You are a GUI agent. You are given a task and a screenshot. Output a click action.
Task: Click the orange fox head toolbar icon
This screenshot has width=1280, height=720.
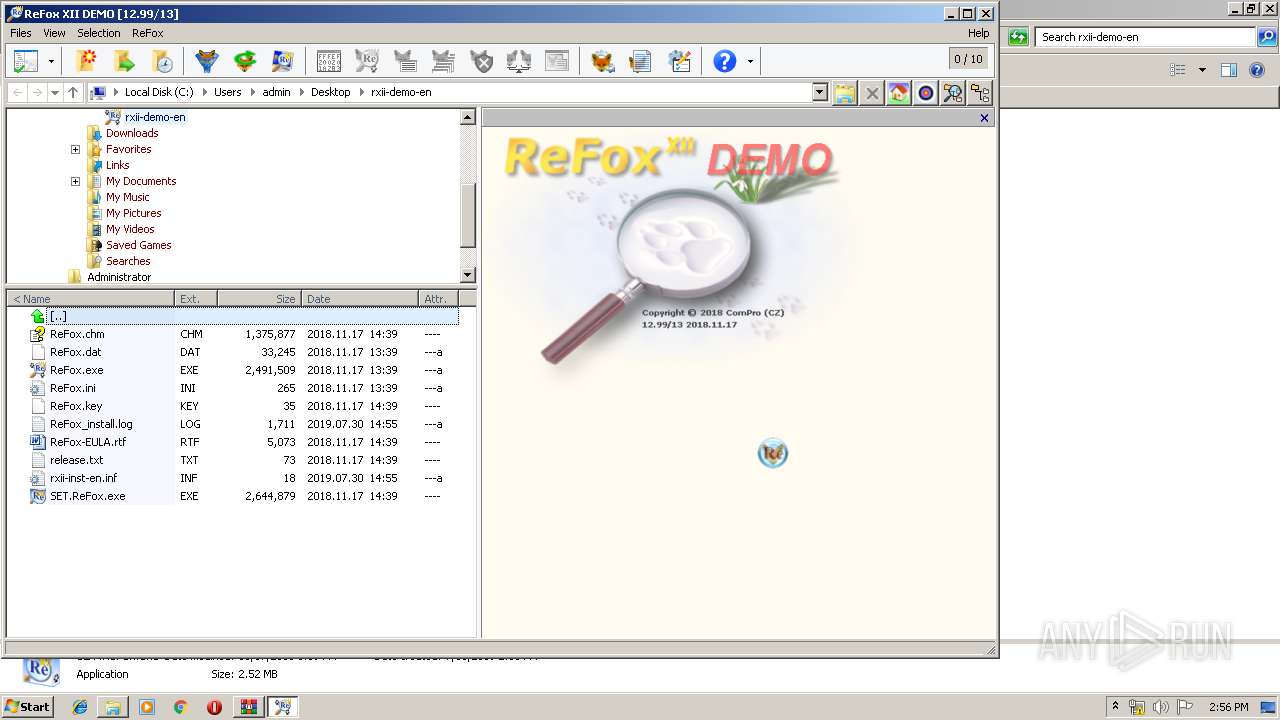coord(602,61)
